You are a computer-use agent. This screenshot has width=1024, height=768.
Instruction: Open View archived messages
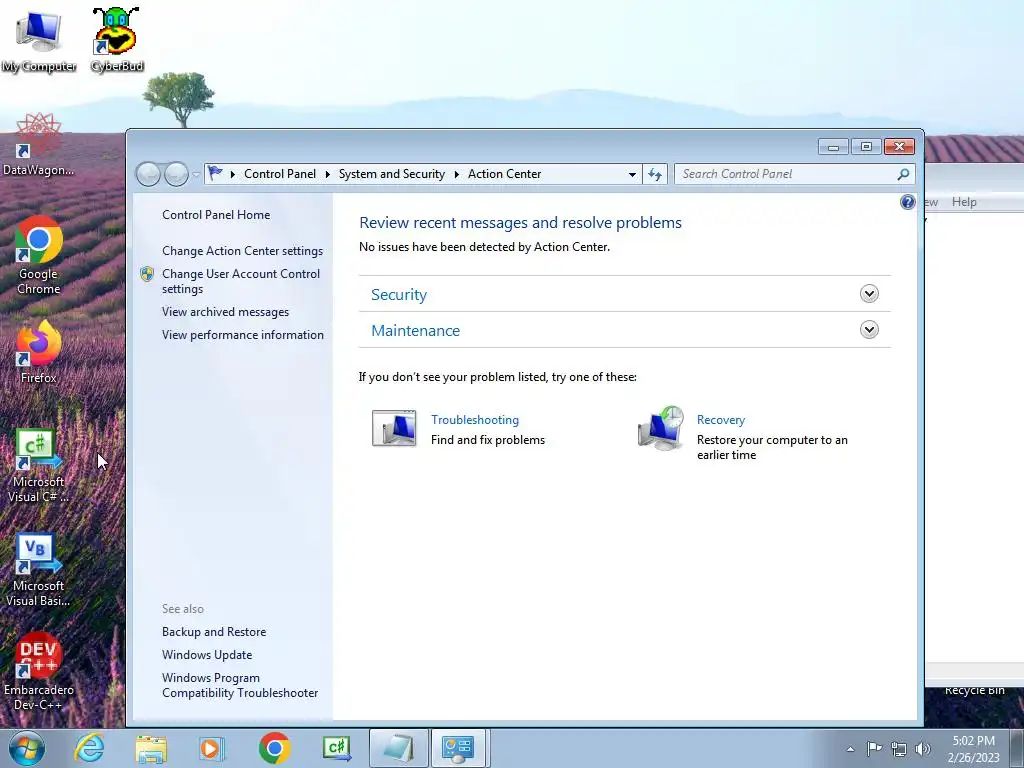click(225, 312)
